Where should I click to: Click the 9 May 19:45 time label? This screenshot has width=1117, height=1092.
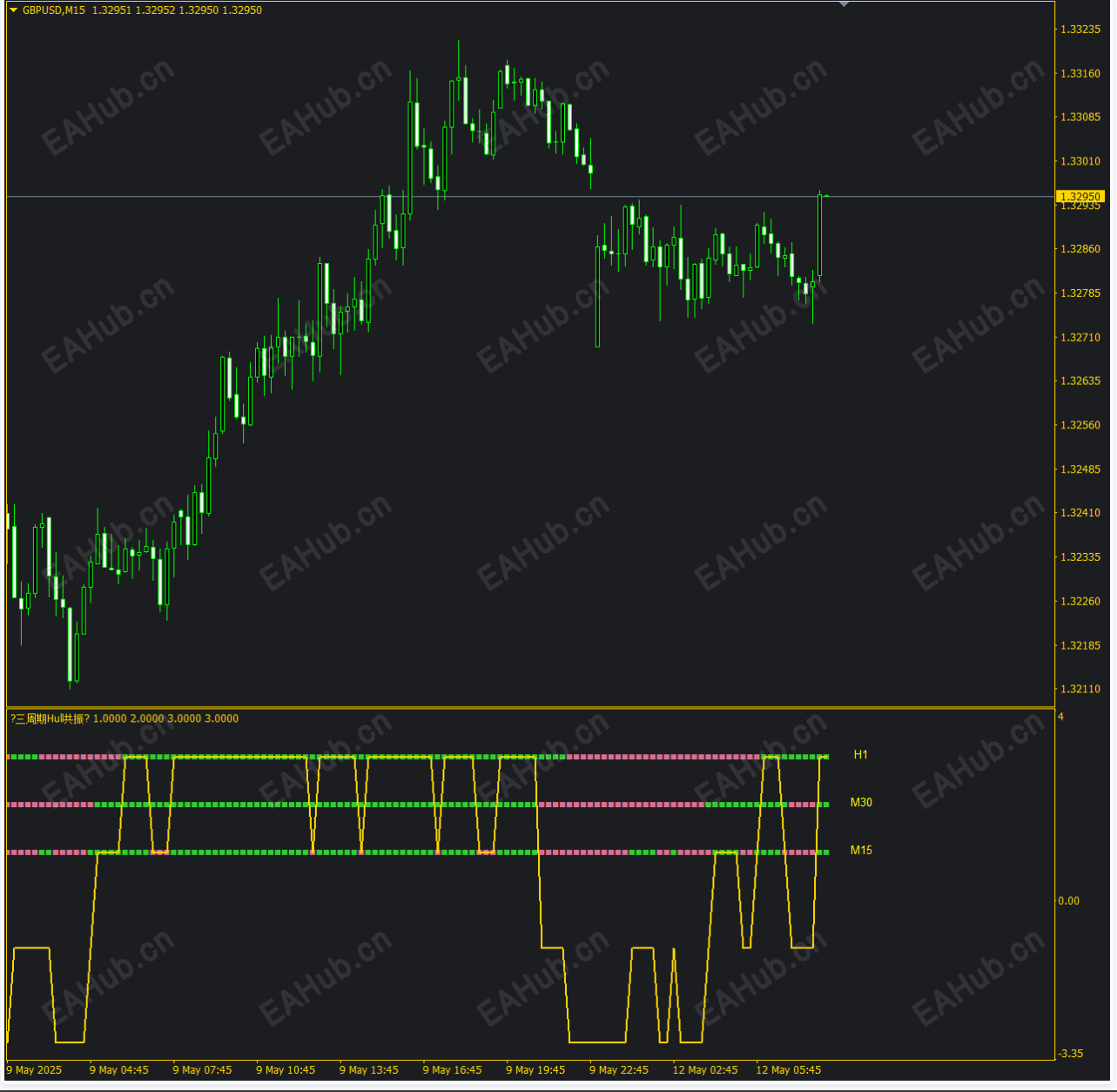click(x=535, y=1070)
